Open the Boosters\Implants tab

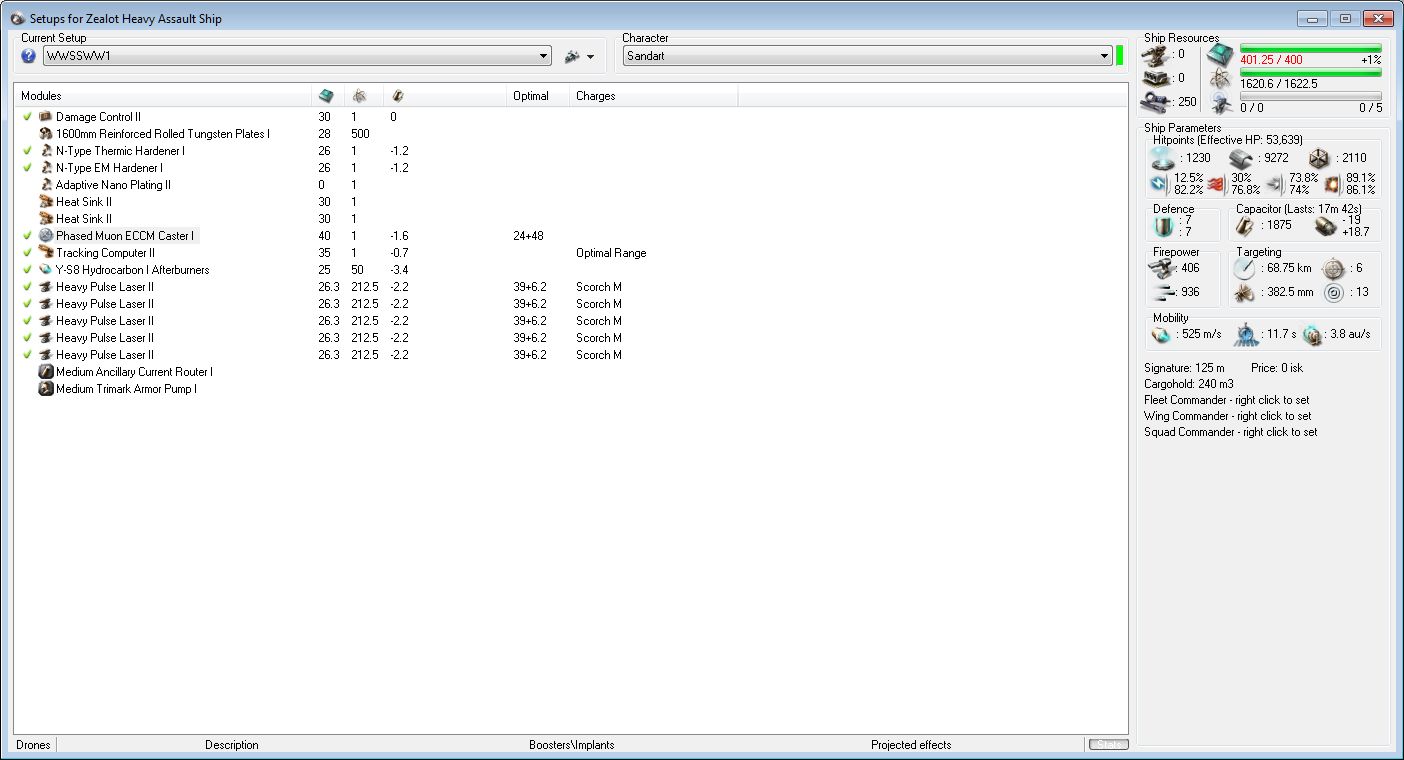coord(572,745)
